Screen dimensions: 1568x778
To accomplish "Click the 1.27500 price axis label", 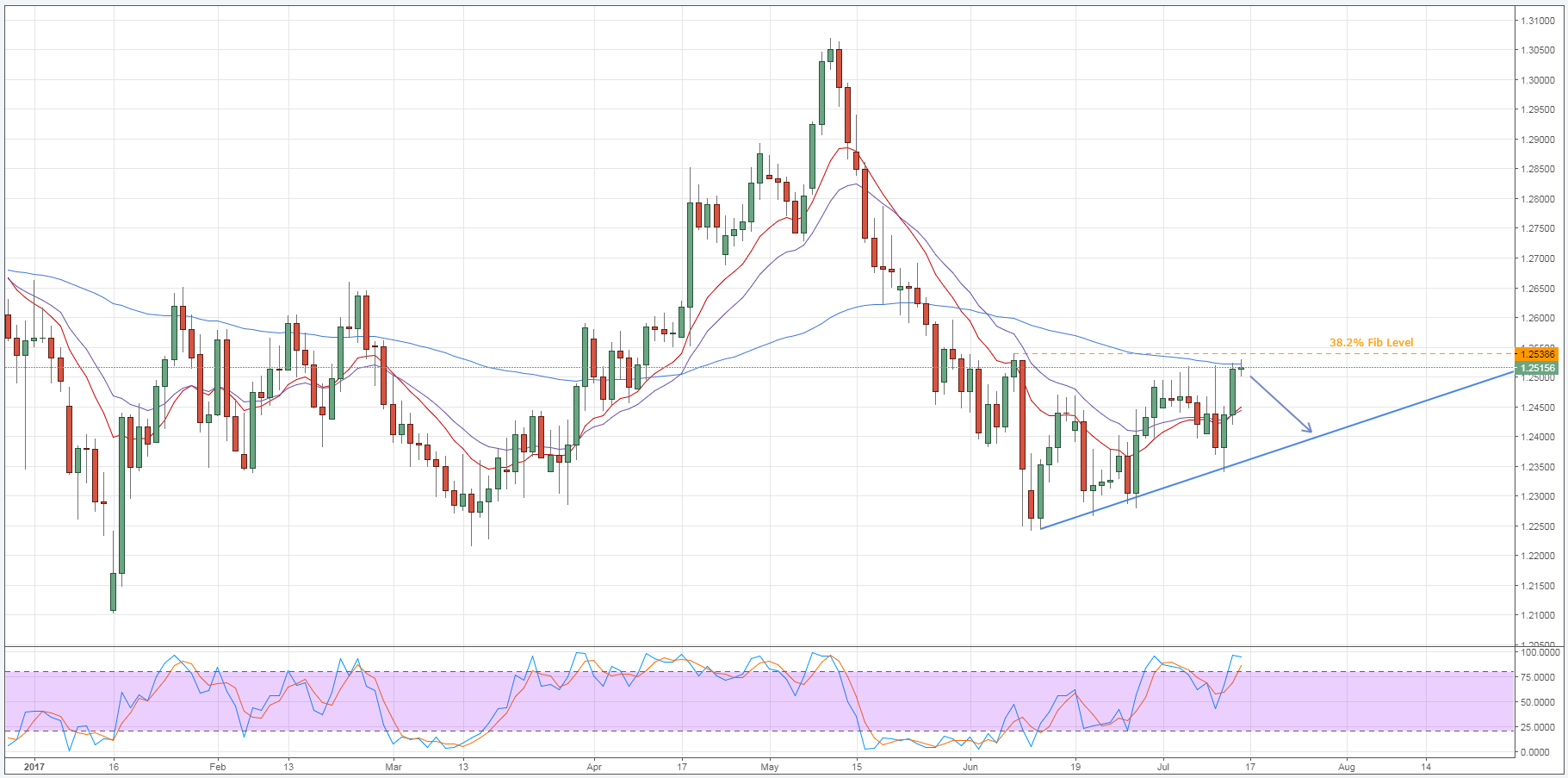I will click(1538, 228).
